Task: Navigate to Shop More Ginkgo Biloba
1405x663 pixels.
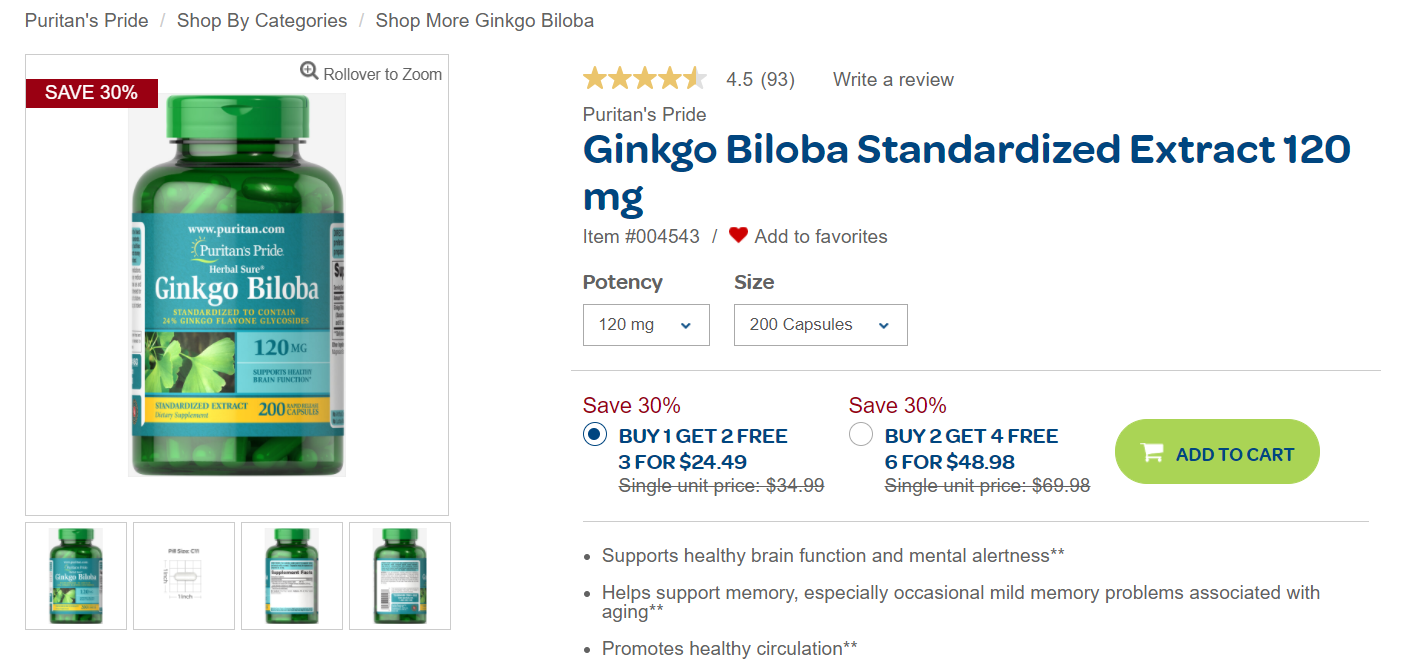Action: 484,21
